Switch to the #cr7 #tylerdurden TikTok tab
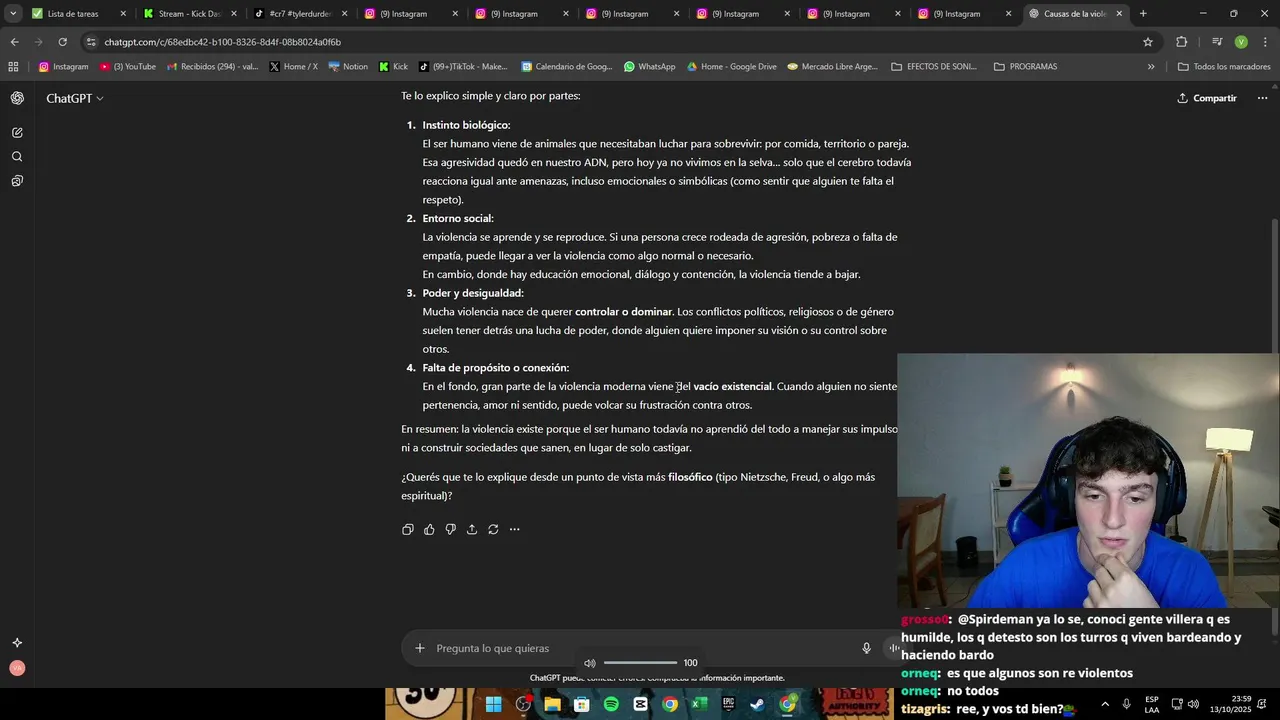 (x=300, y=14)
